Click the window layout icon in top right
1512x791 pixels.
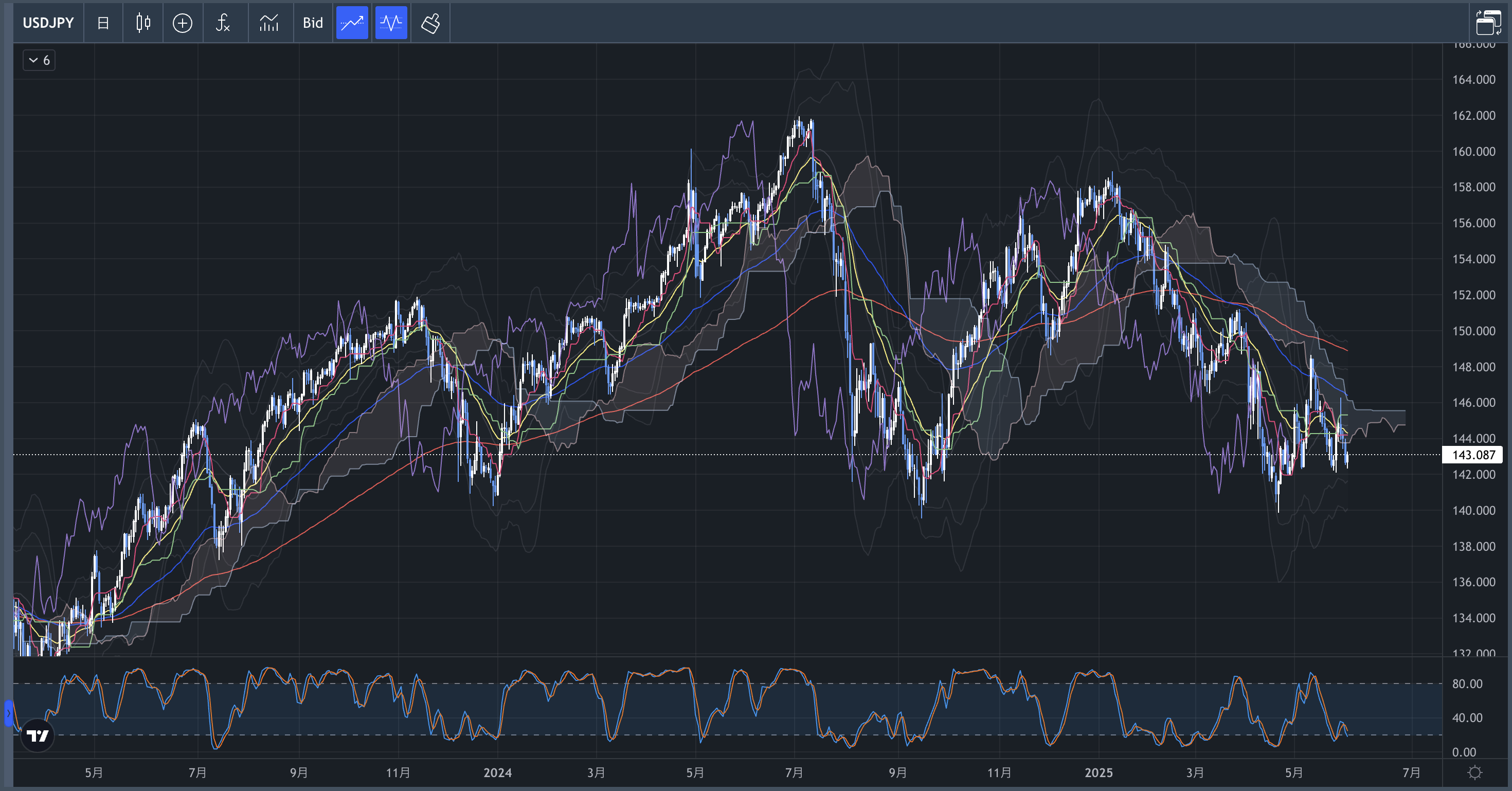coord(1488,23)
